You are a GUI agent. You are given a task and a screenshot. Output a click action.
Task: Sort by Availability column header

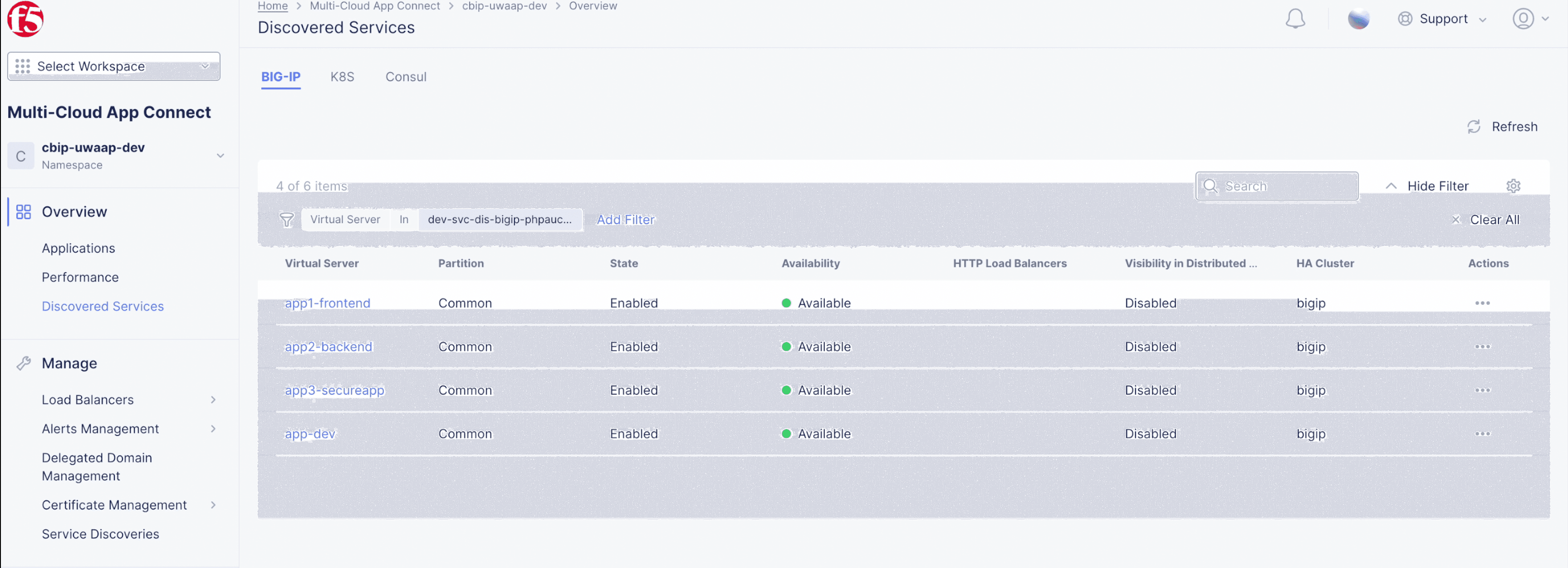click(810, 264)
